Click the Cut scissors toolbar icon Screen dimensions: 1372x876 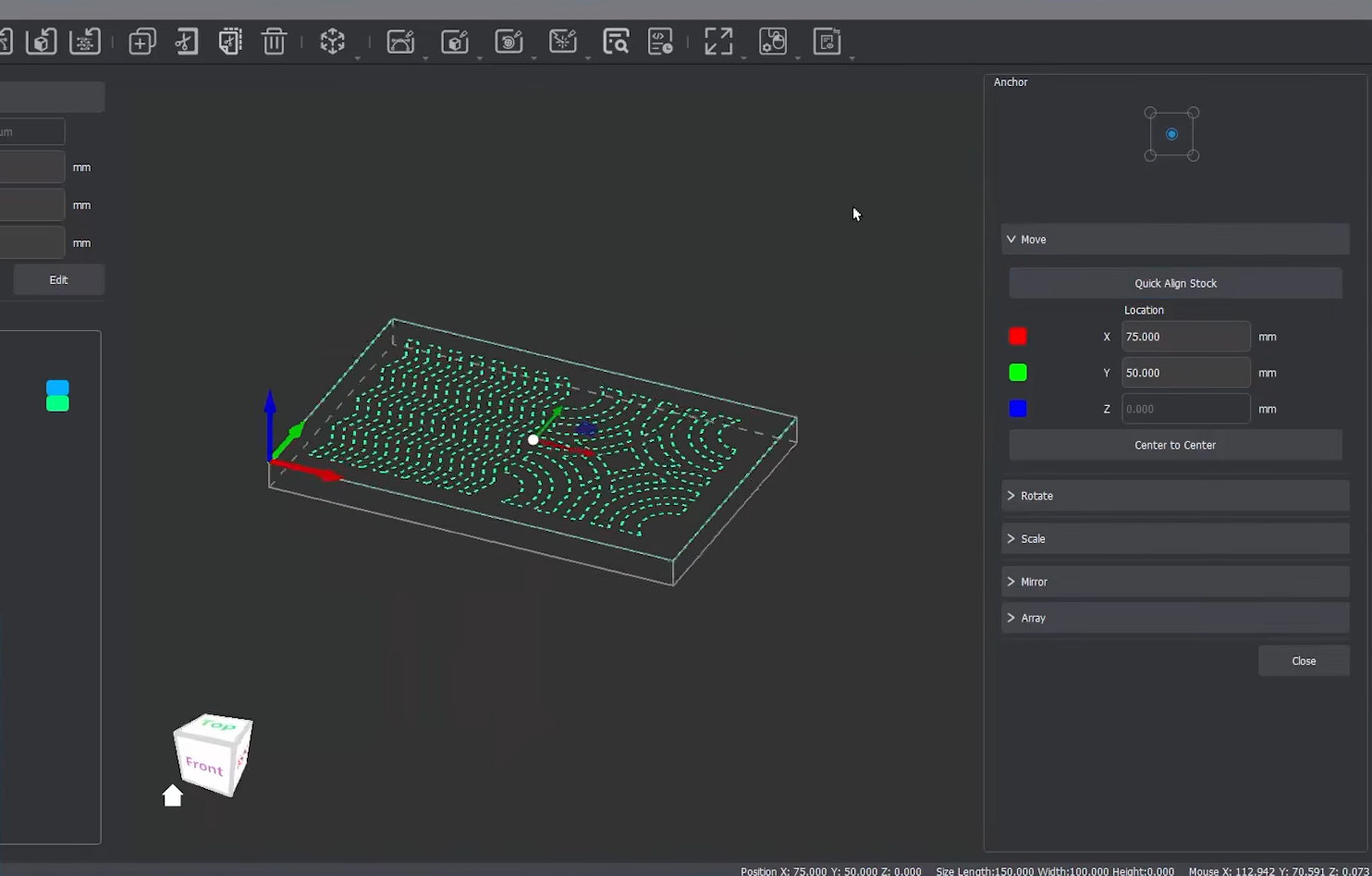click(x=187, y=42)
